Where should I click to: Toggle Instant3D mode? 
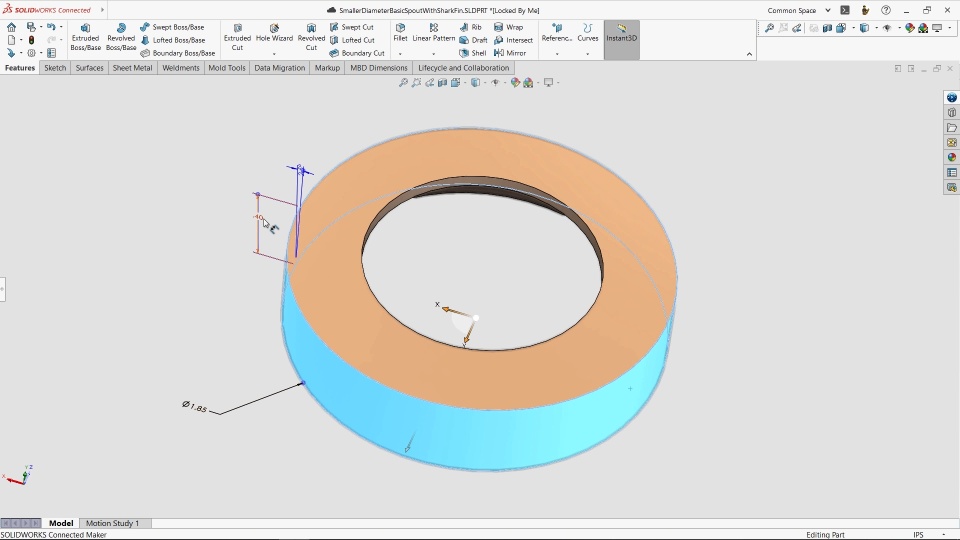621,34
